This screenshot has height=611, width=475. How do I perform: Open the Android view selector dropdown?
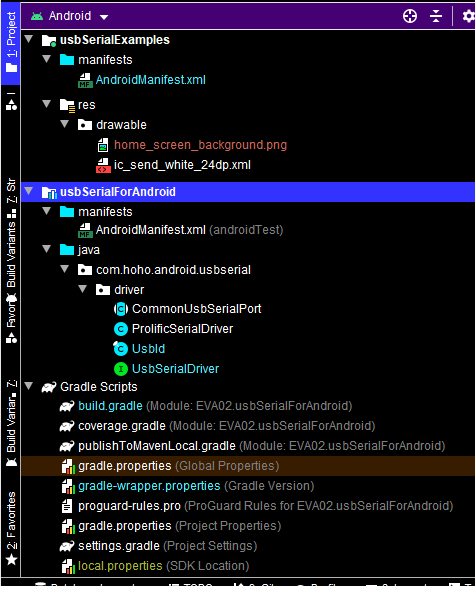point(70,16)
